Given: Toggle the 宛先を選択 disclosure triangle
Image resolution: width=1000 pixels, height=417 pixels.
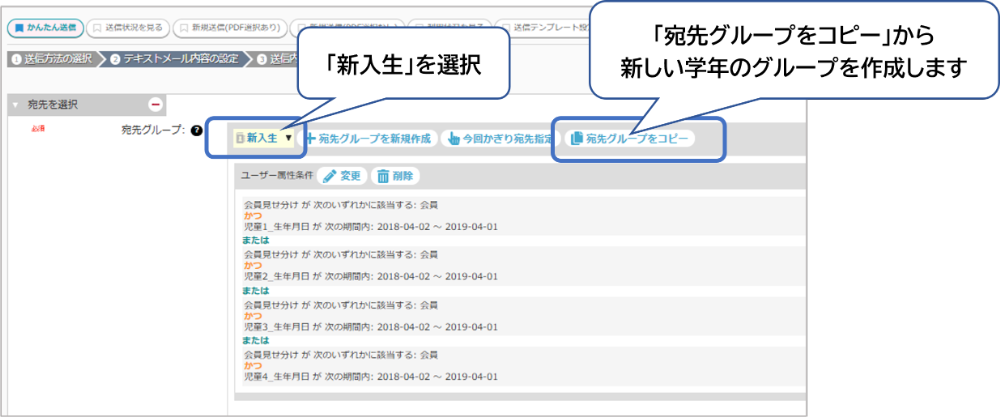Looking at the screenshot, I should click(x=15, y=105).
